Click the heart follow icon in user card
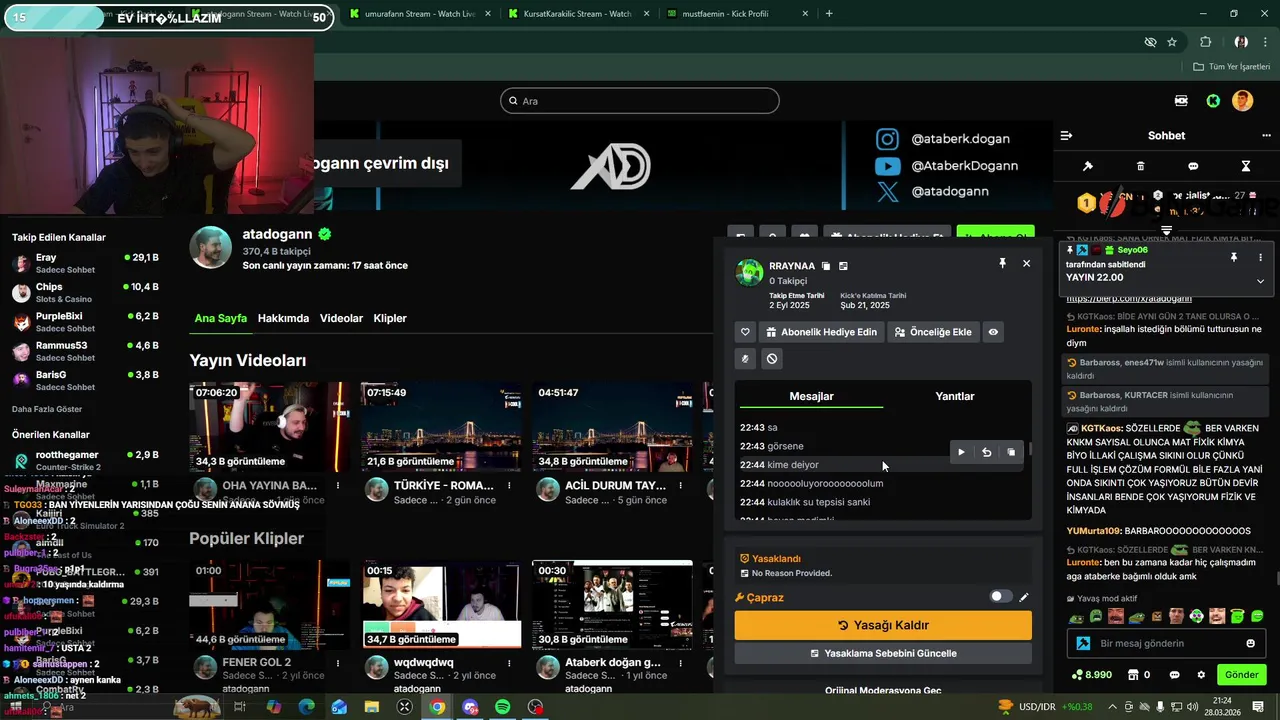 (745, 332)
